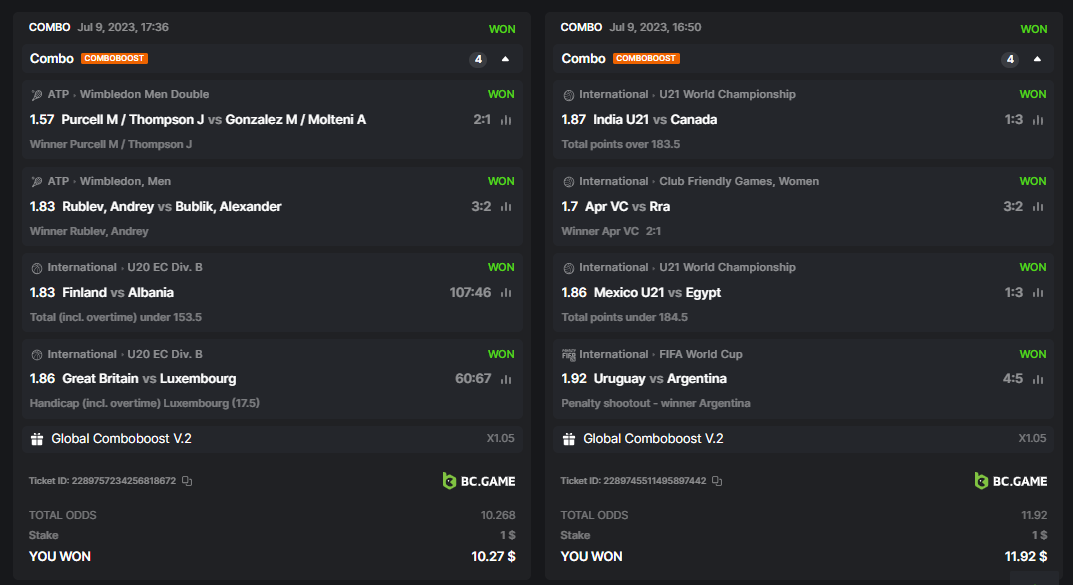Open stats for Rublev vs Bublik

506,207
